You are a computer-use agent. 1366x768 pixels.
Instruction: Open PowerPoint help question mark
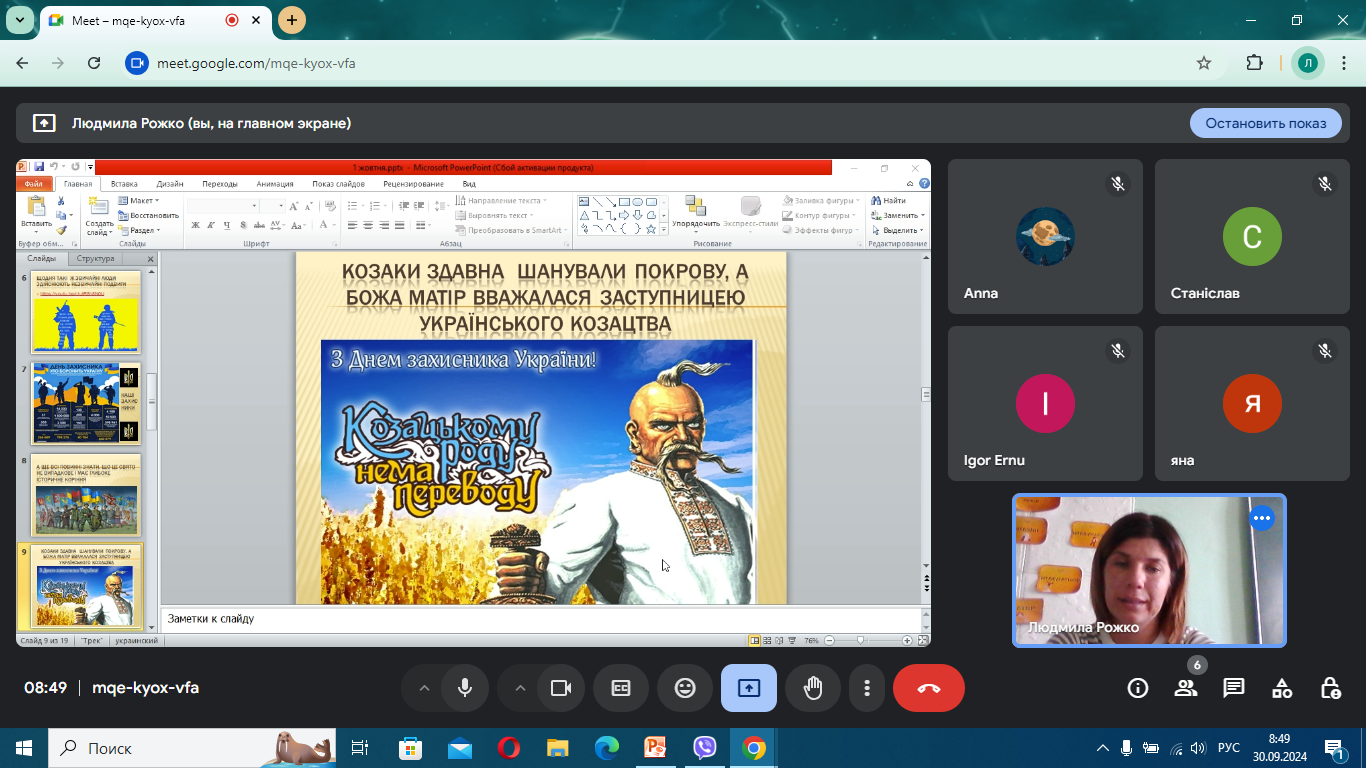(924, 183)
